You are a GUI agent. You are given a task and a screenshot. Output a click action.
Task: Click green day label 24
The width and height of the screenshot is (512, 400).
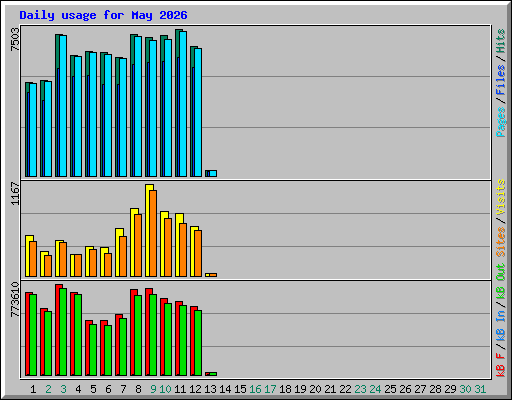click(375, 389)
